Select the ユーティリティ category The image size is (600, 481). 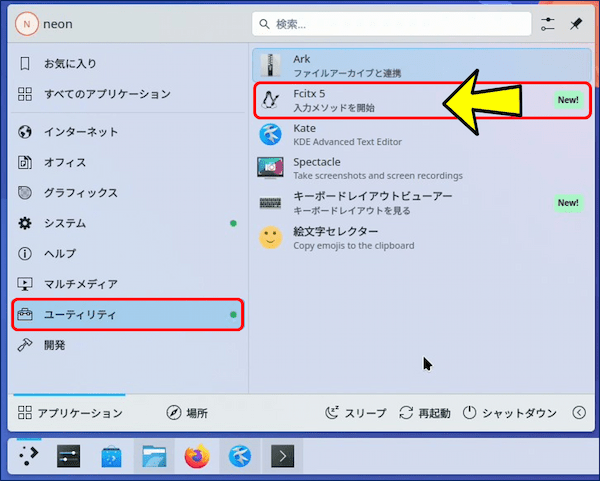(x=127, y=315)
